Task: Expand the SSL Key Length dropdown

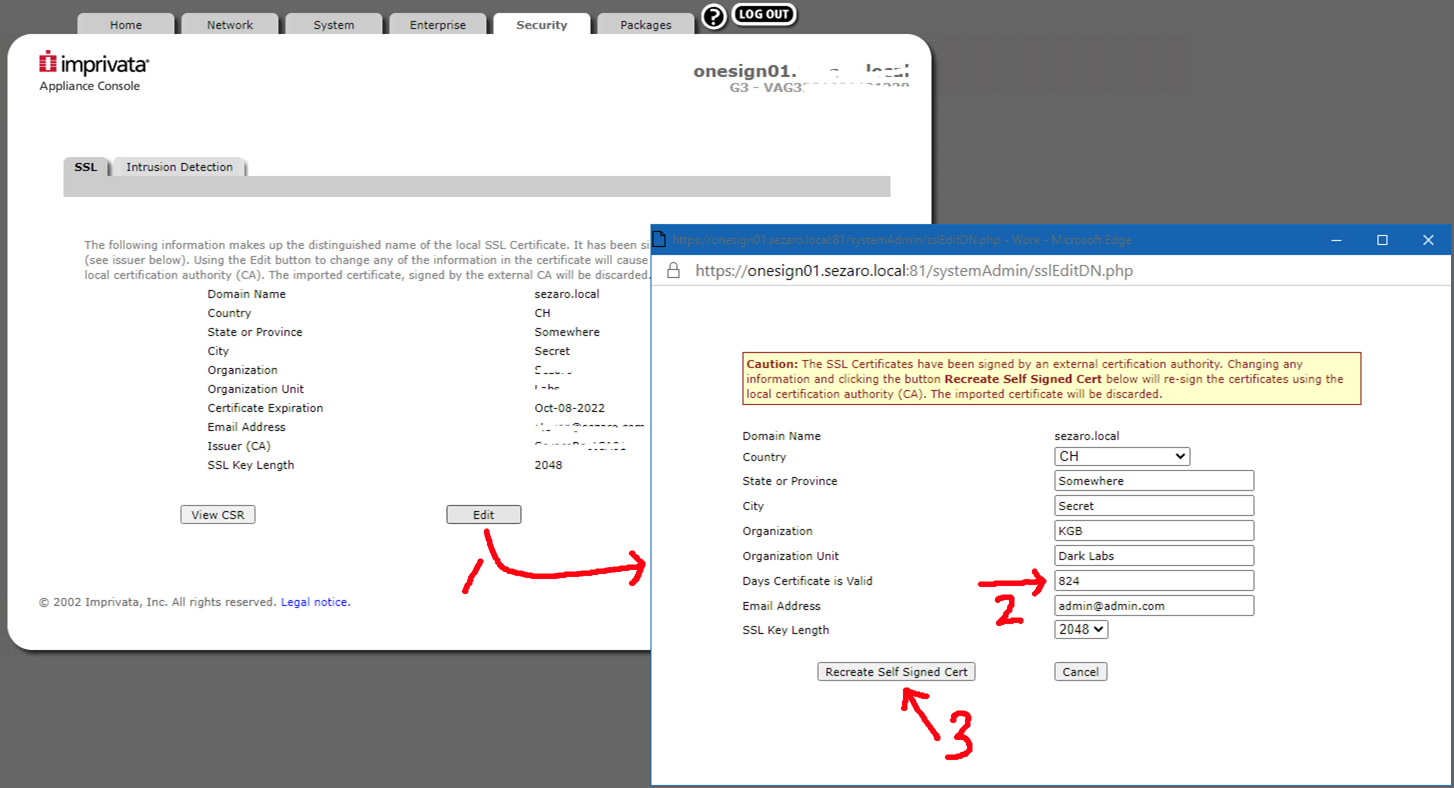Action: (x=1081, y=629)
